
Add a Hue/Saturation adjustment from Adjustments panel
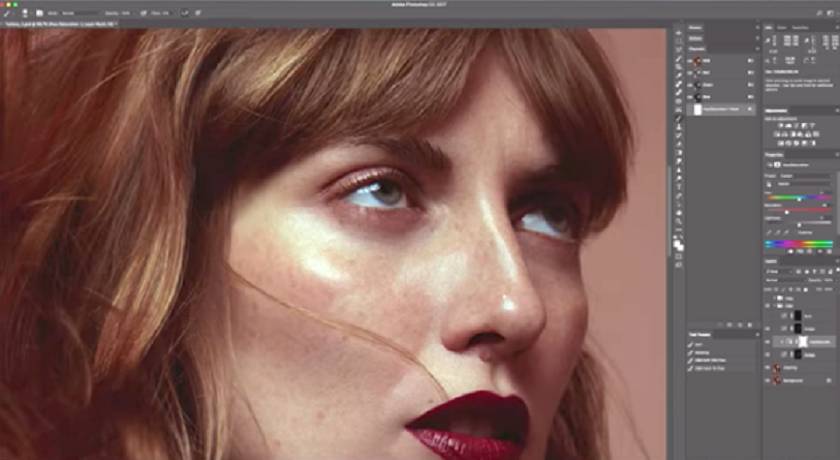777,134
